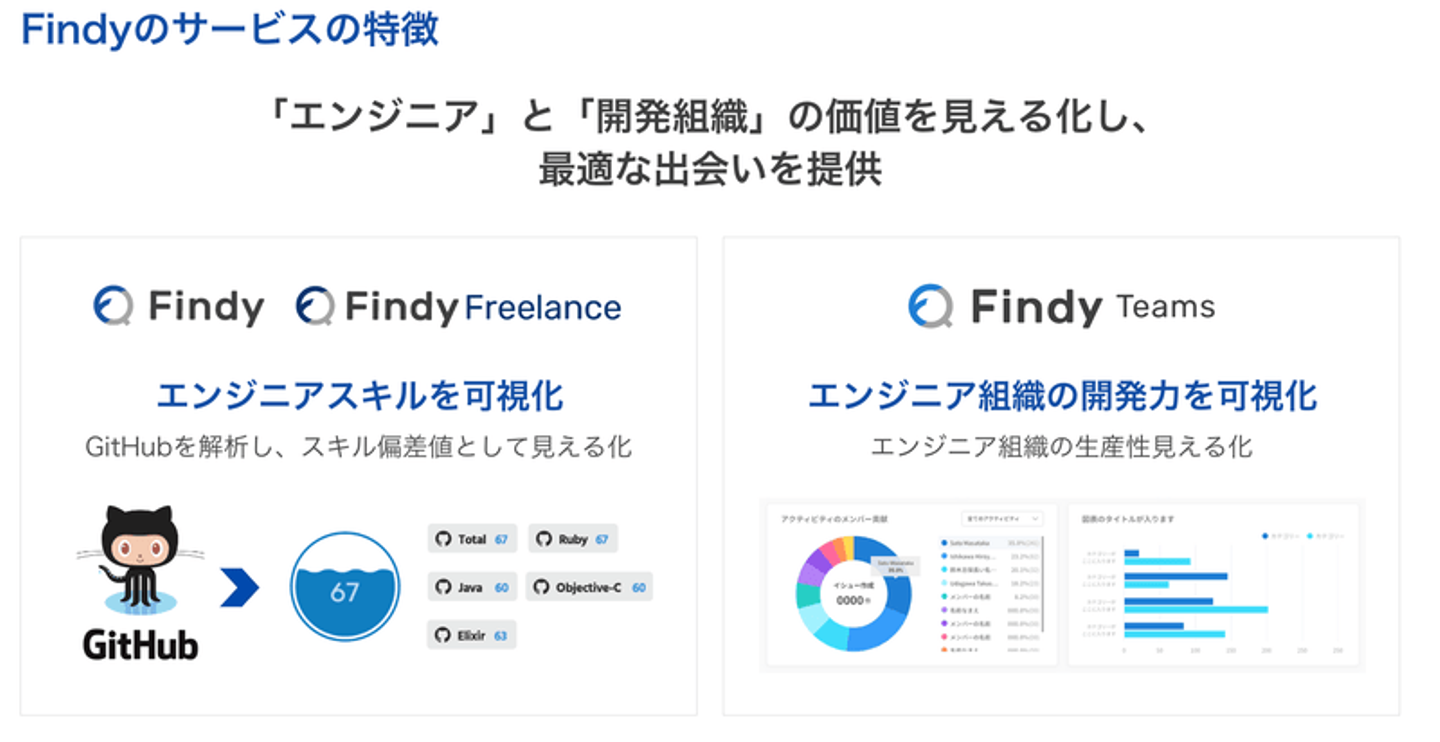This screenshot has height=742, width=1440.
Task: Click the Findy Freelance logo icon
Action: (x=315, y=307)
